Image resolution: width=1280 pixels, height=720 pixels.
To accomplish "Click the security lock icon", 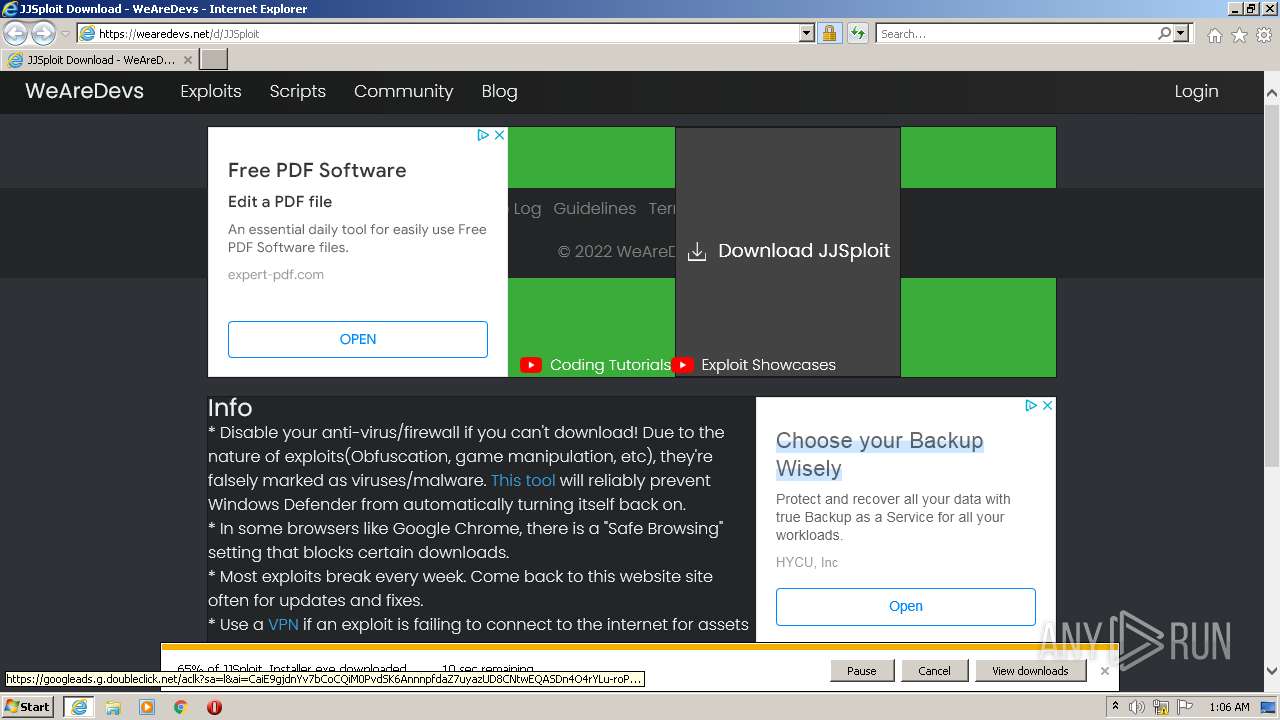I will (x=829, y=33).
